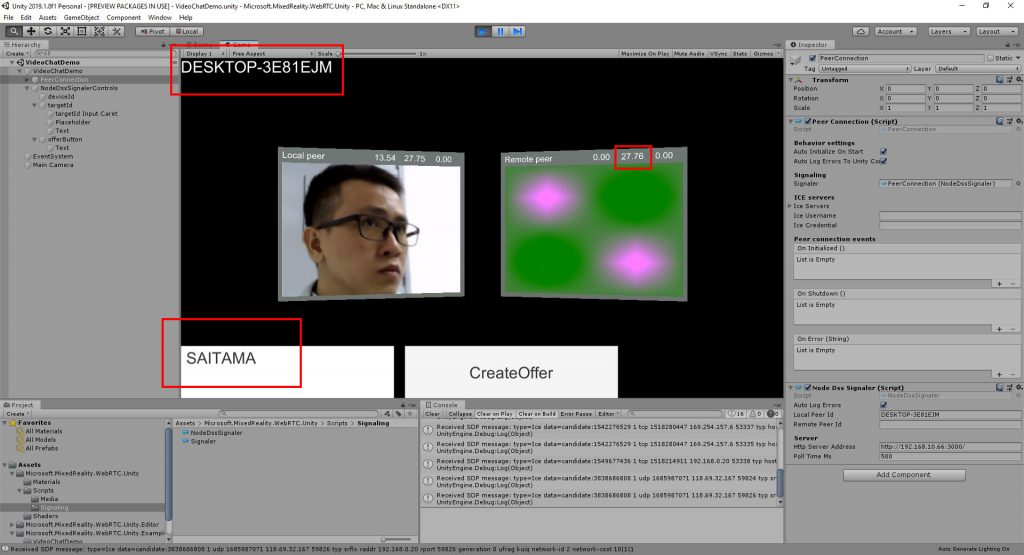
Task: Open the Tag dropdown showing Untagged
Action: pyautogui.click(x=865, y=69)
